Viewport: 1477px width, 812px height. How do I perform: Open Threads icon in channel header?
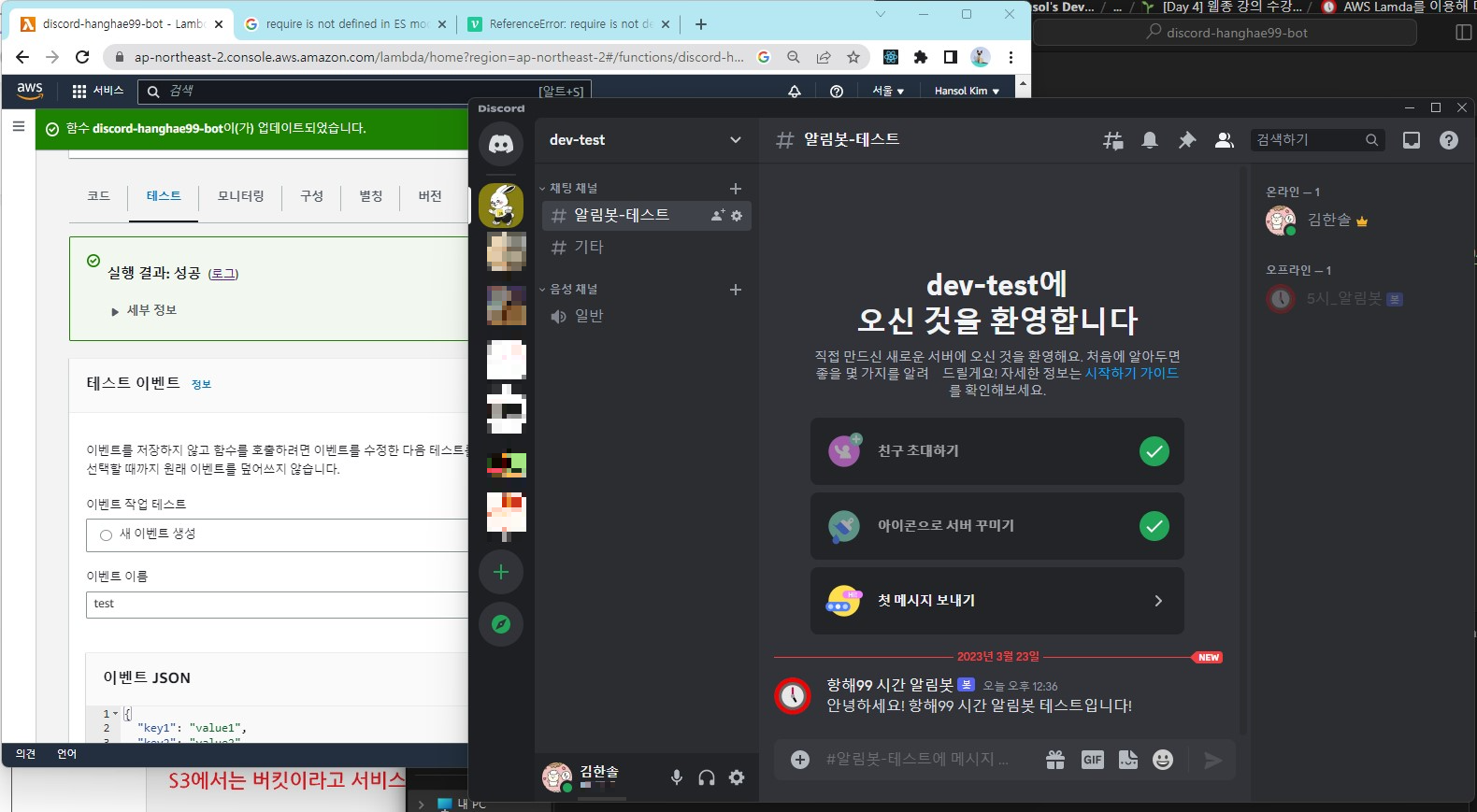(x=1113, y=140)
